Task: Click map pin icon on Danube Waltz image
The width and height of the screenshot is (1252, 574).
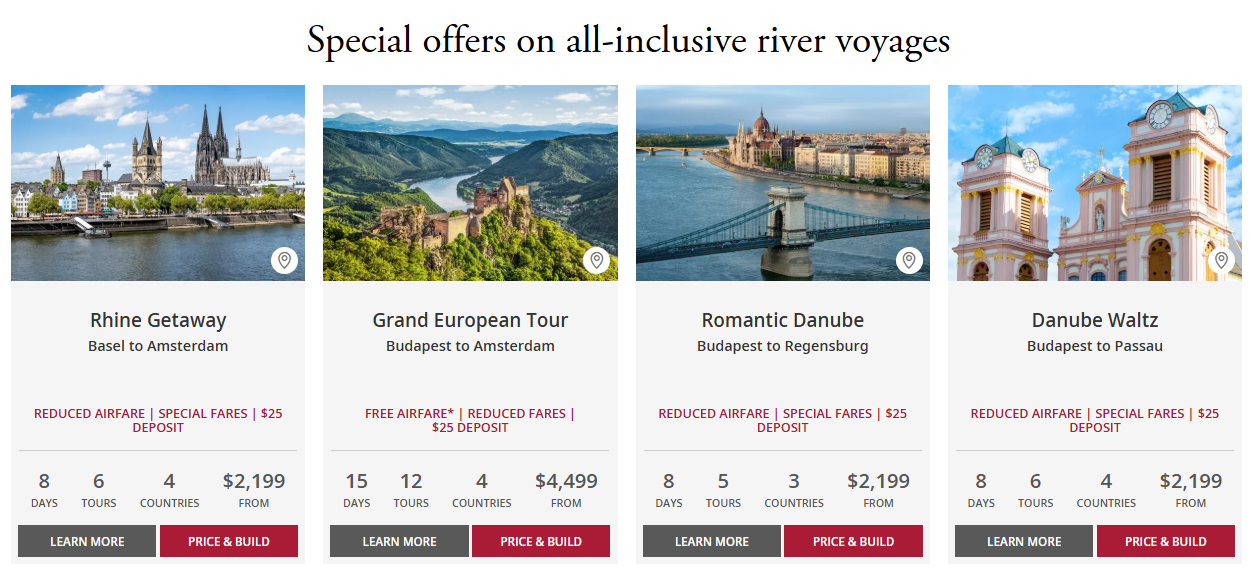Action: click(1221, 261)
